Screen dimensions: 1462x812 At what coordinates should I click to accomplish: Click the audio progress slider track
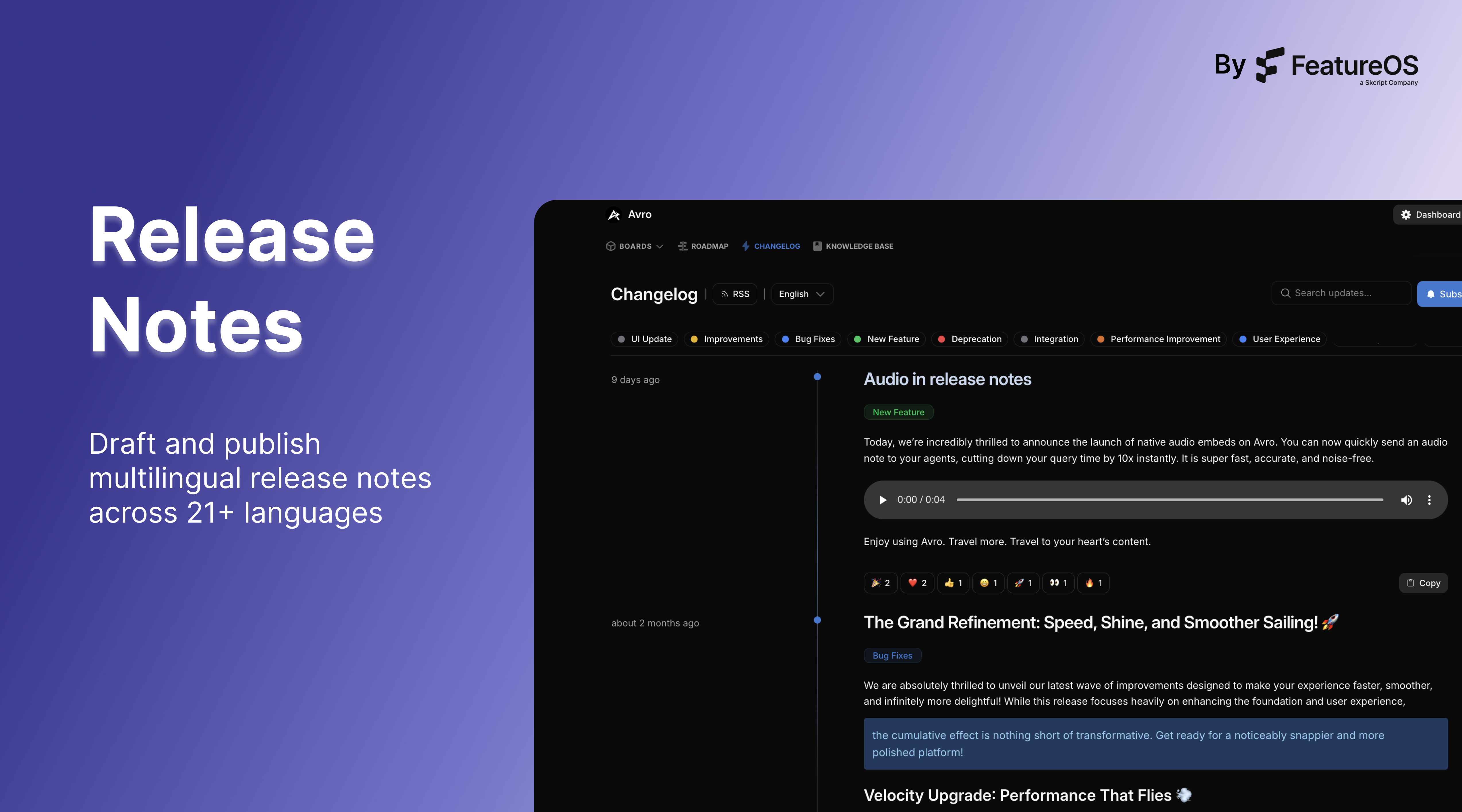tap(1169, 500)
